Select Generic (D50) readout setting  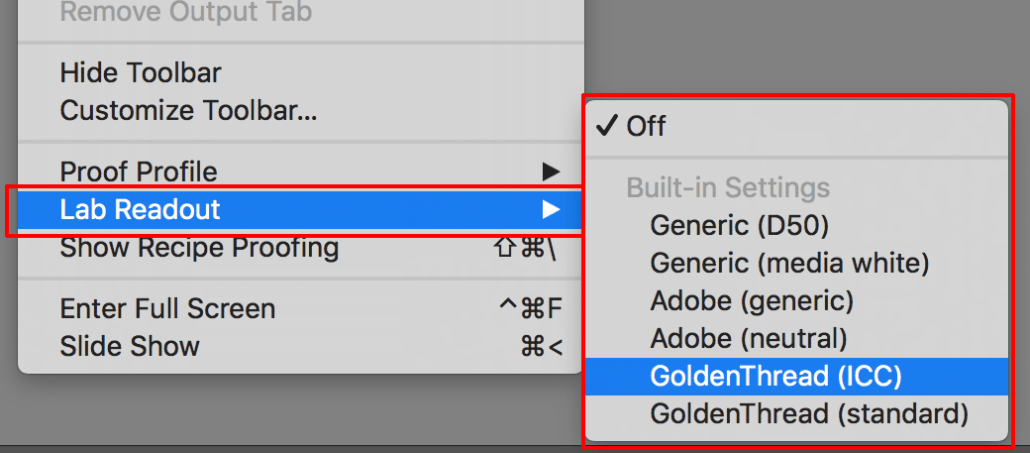[739, 225]
